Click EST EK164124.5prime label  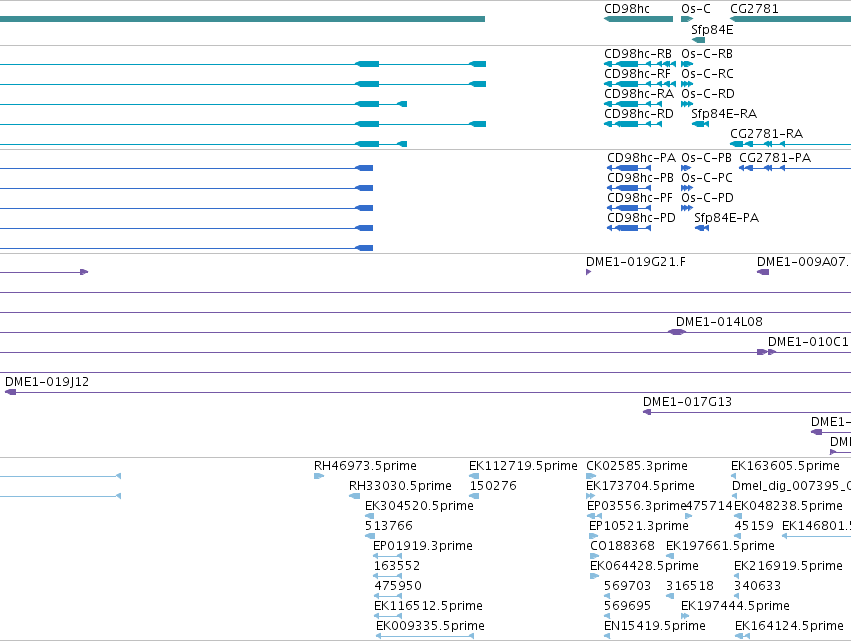pos(789,626)
